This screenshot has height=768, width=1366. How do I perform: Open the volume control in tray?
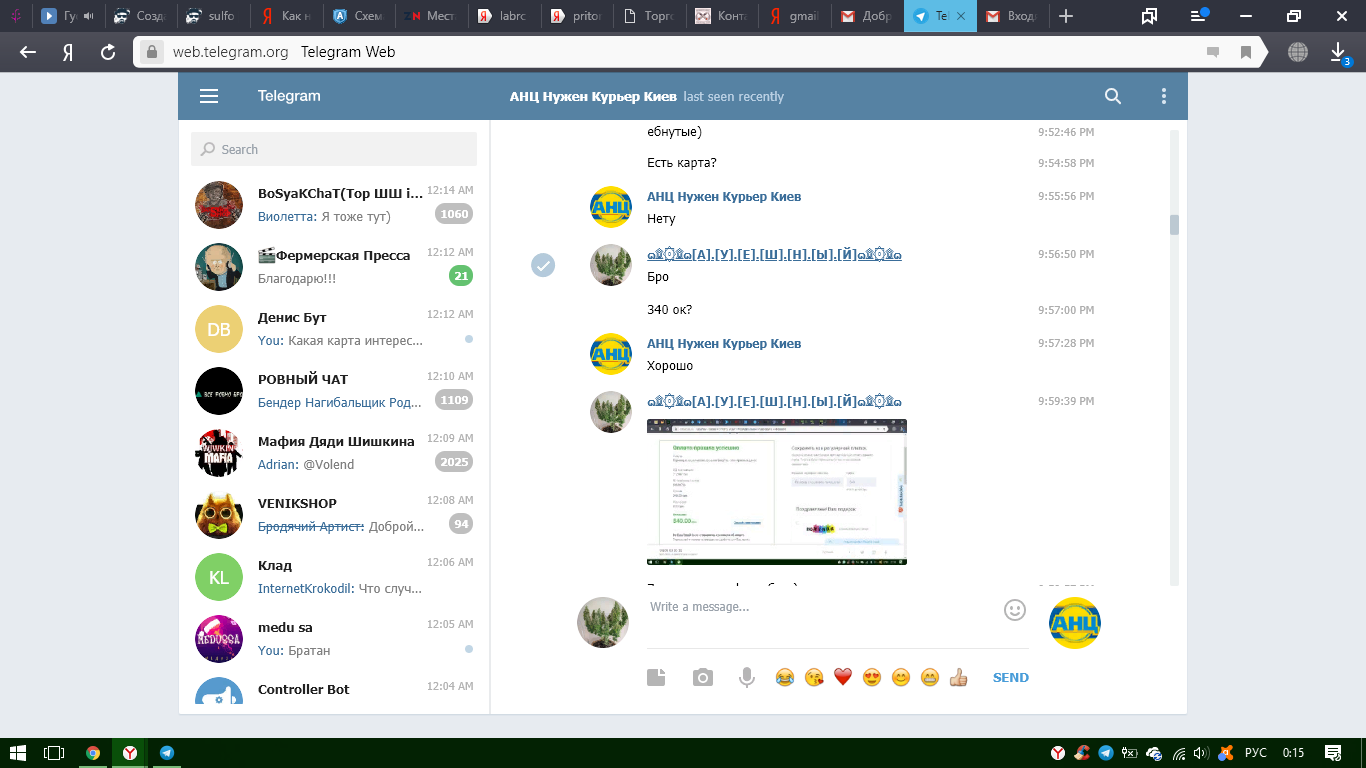point(1201,753)
